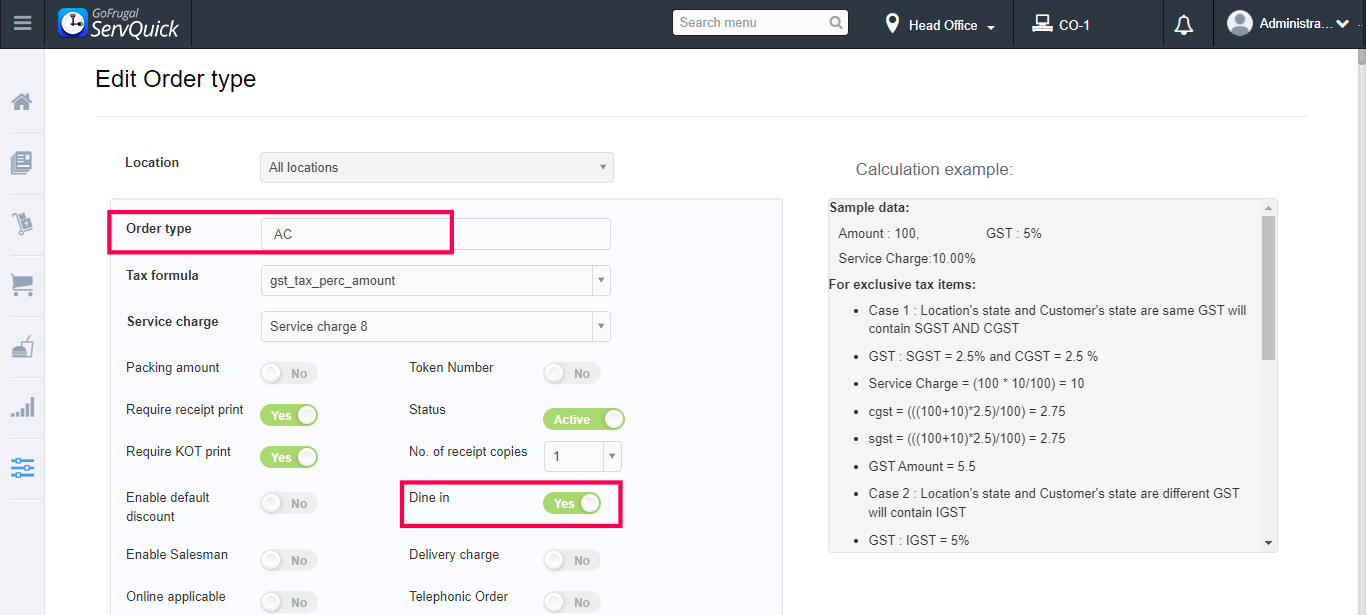
Task: Open the reports newspaper sidebar icon
Action: [x=22, y=163]
